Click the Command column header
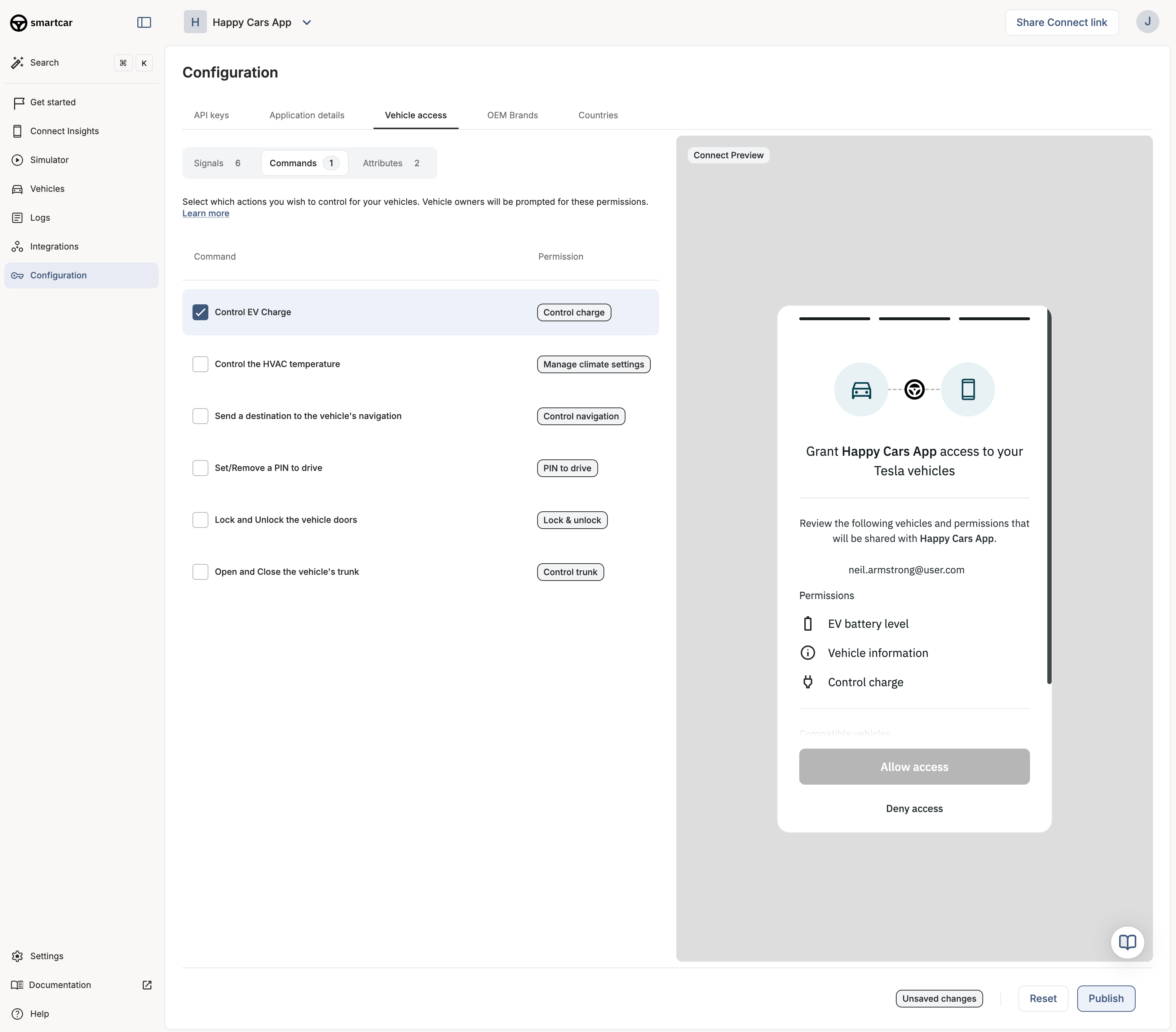 [215, 257]
